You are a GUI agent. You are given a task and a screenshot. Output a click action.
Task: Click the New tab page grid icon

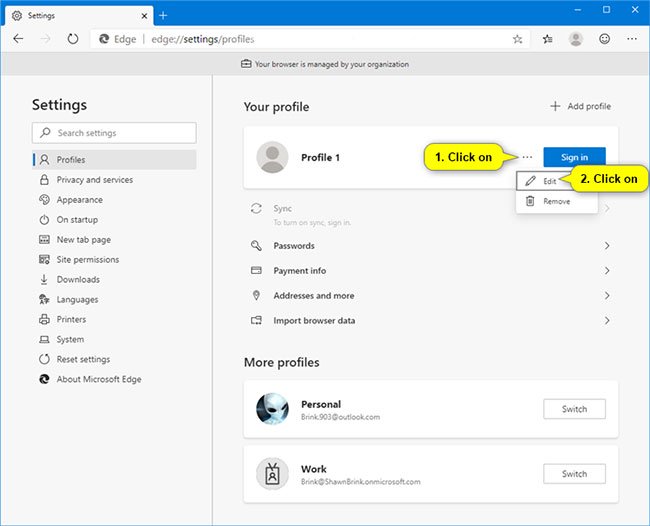(x=44, y=239)
